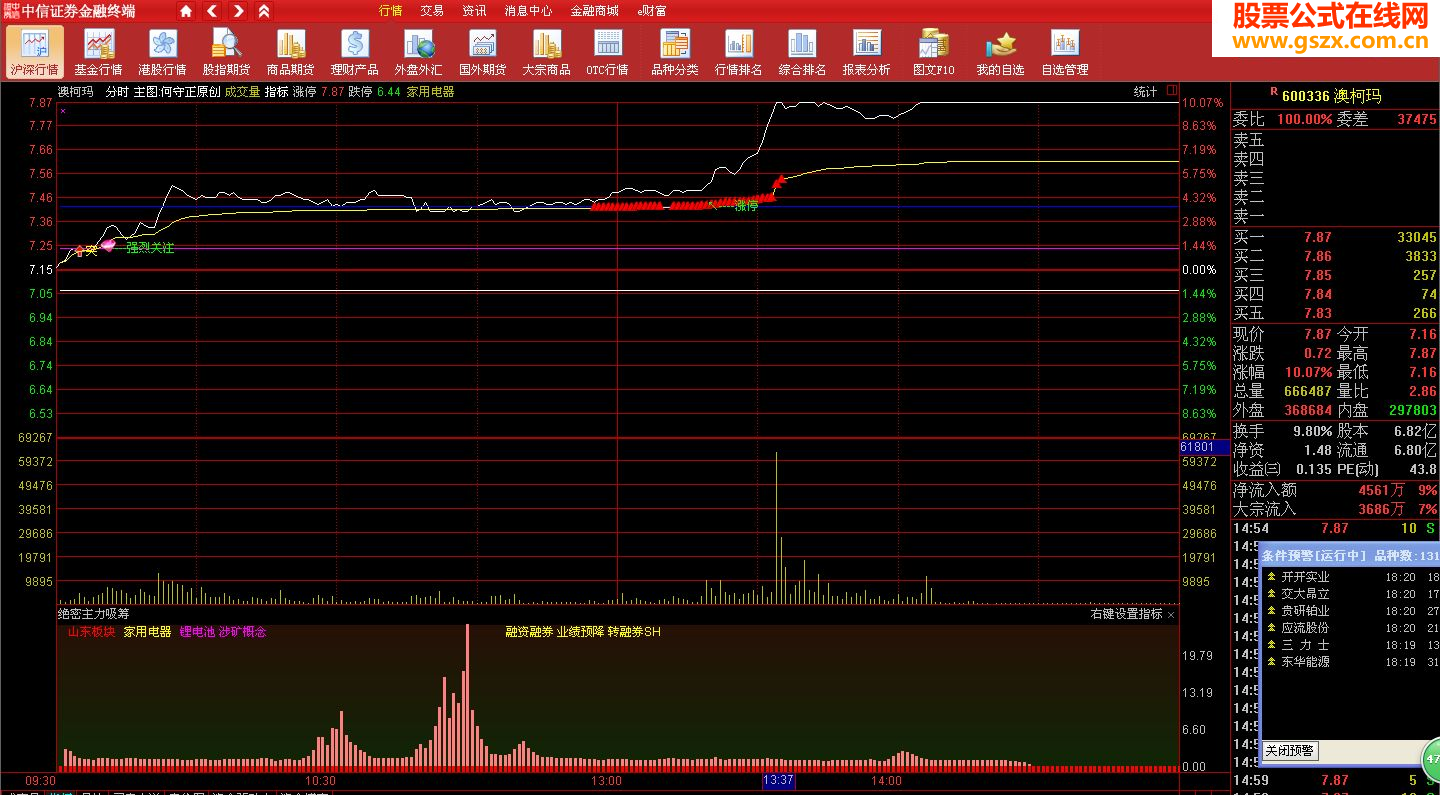Open 大宗商品 bulk commodities icon

(x=546, y=52)
